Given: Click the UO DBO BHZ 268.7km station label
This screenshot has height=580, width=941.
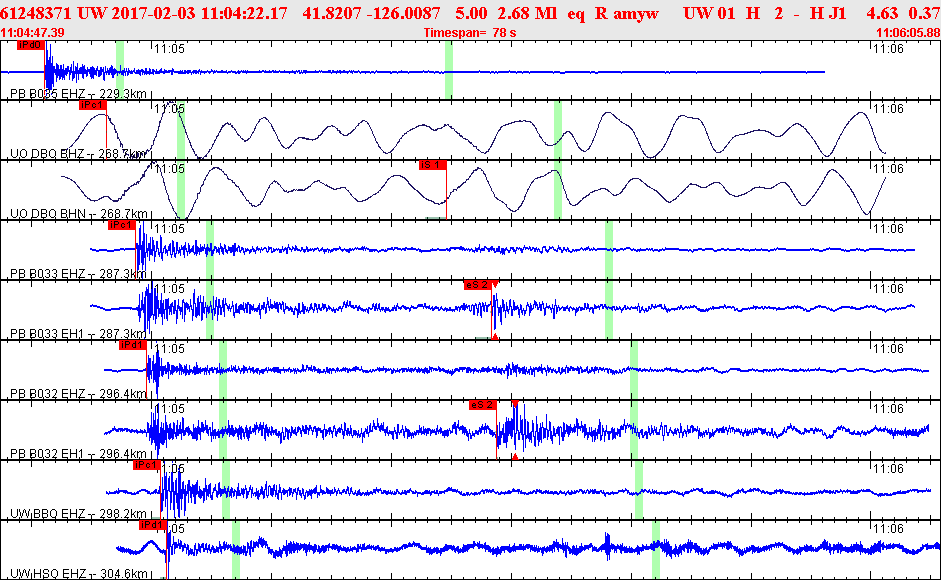Looking at the screenshot, I should tap(78, 154).
